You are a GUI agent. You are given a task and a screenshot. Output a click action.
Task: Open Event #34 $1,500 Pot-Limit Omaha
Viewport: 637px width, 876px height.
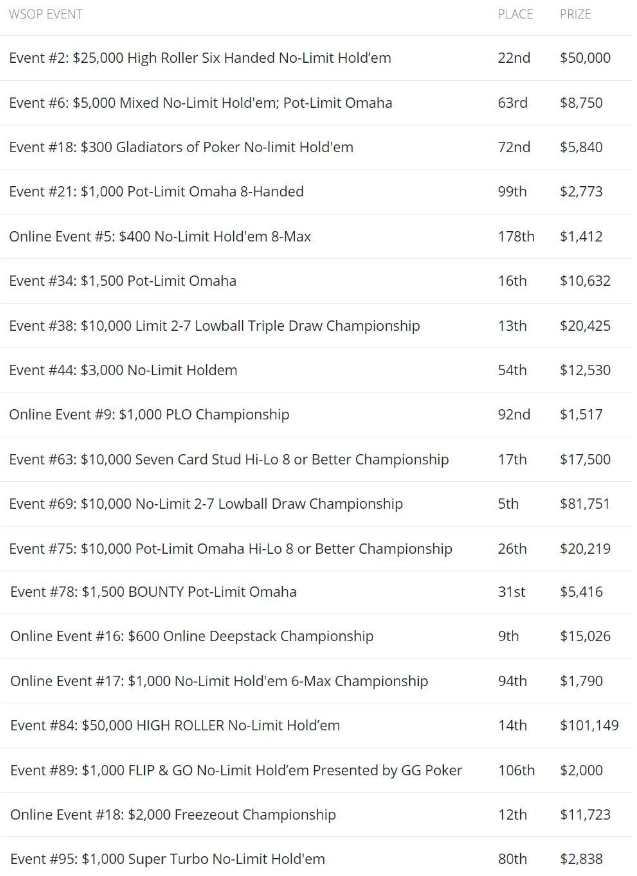[x=123, y=281]
